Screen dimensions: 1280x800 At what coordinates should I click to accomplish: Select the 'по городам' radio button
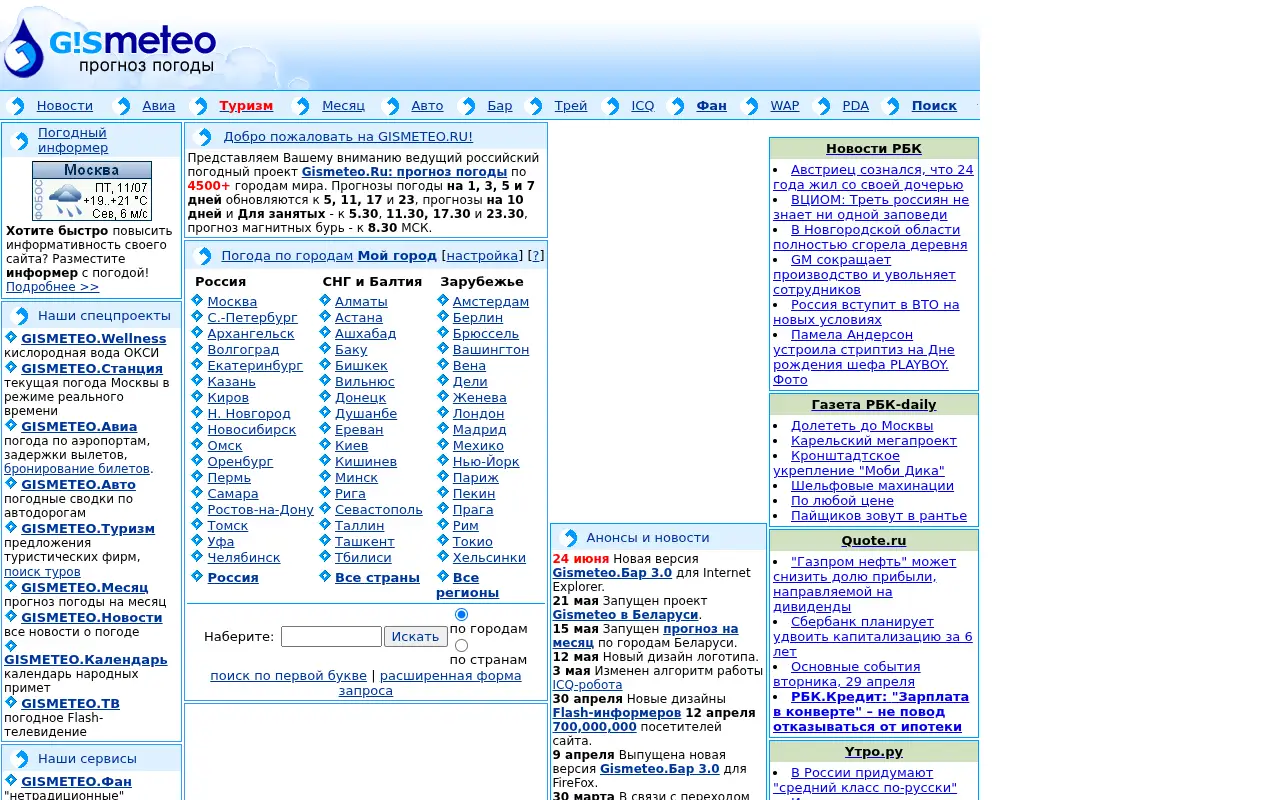(461, 614)
